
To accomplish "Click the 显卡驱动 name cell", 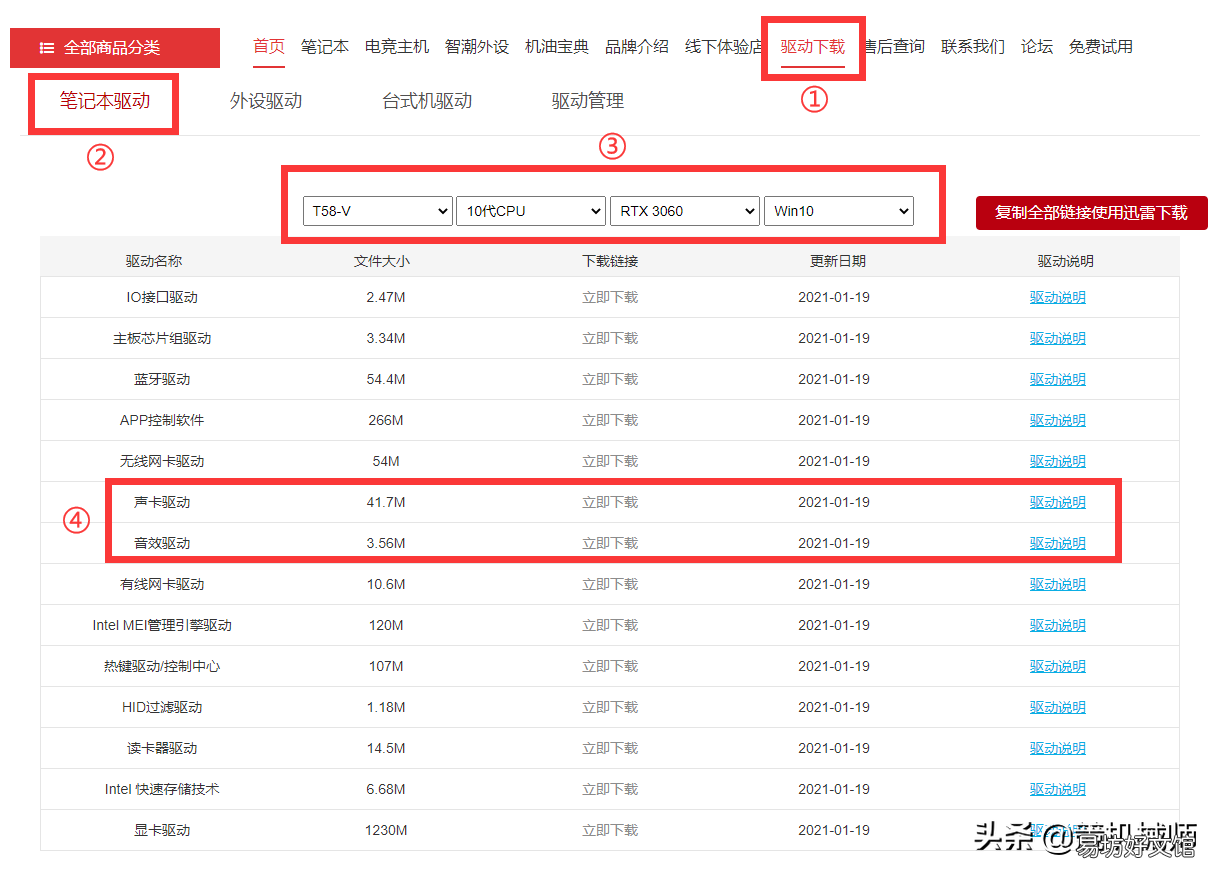I will (x=162, y=830).
